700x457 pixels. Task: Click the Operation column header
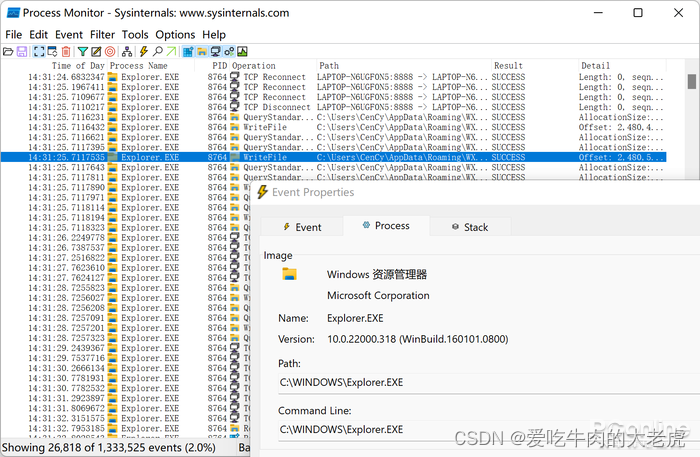[254, 66]
